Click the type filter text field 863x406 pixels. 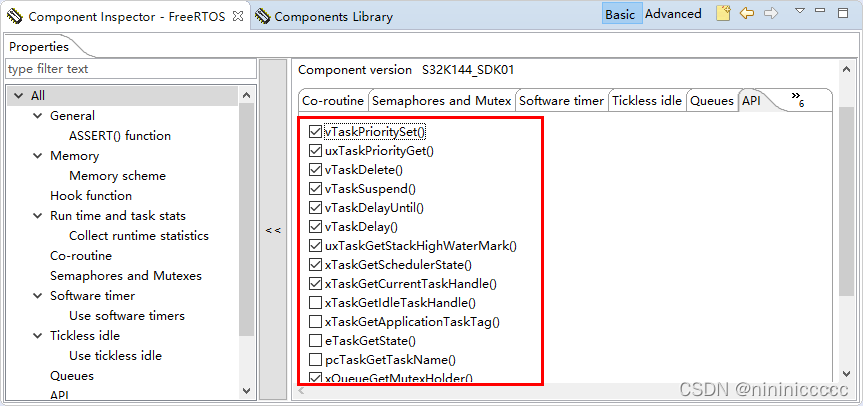click(131, 69)
